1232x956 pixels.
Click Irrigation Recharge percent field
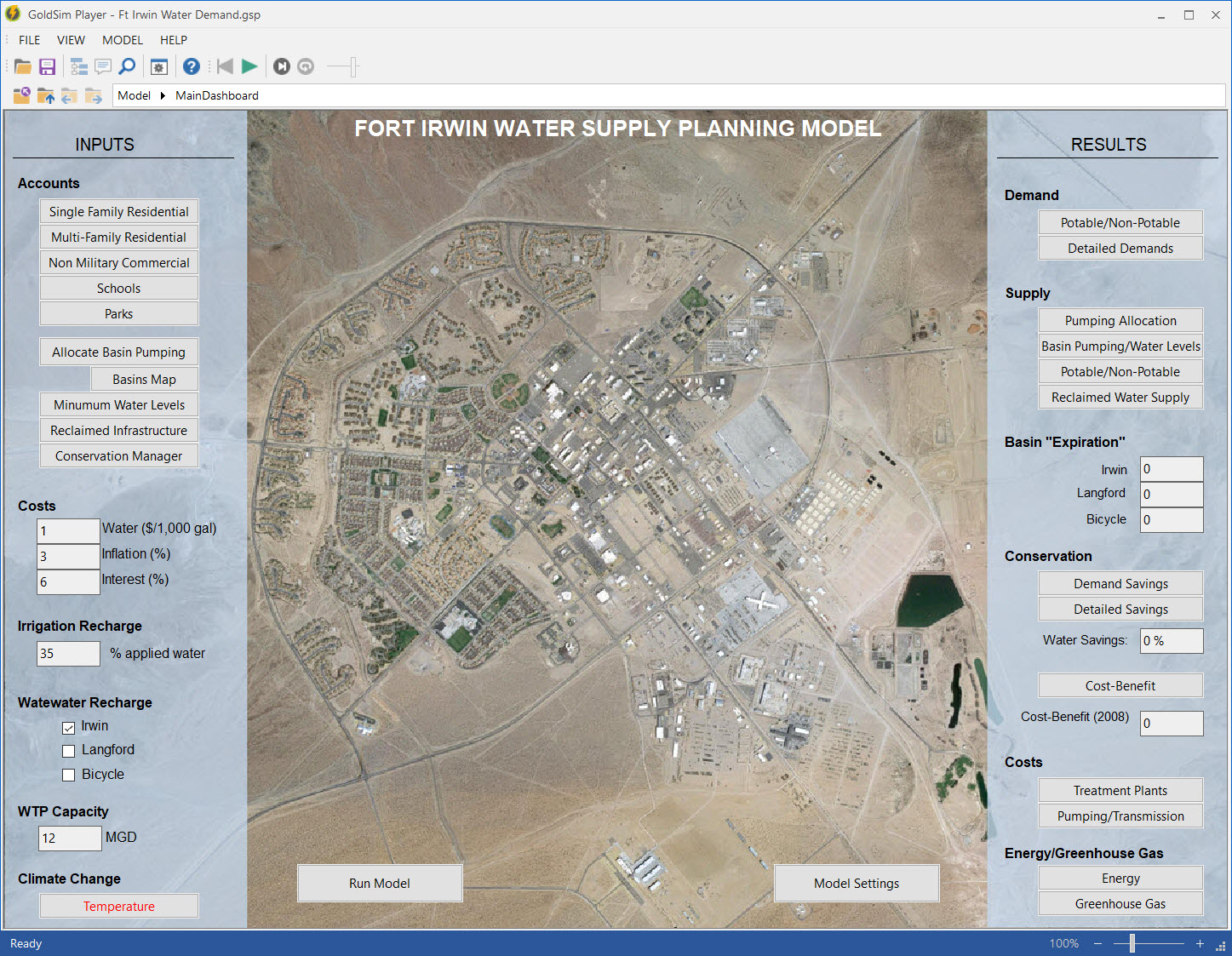point(68,653)
